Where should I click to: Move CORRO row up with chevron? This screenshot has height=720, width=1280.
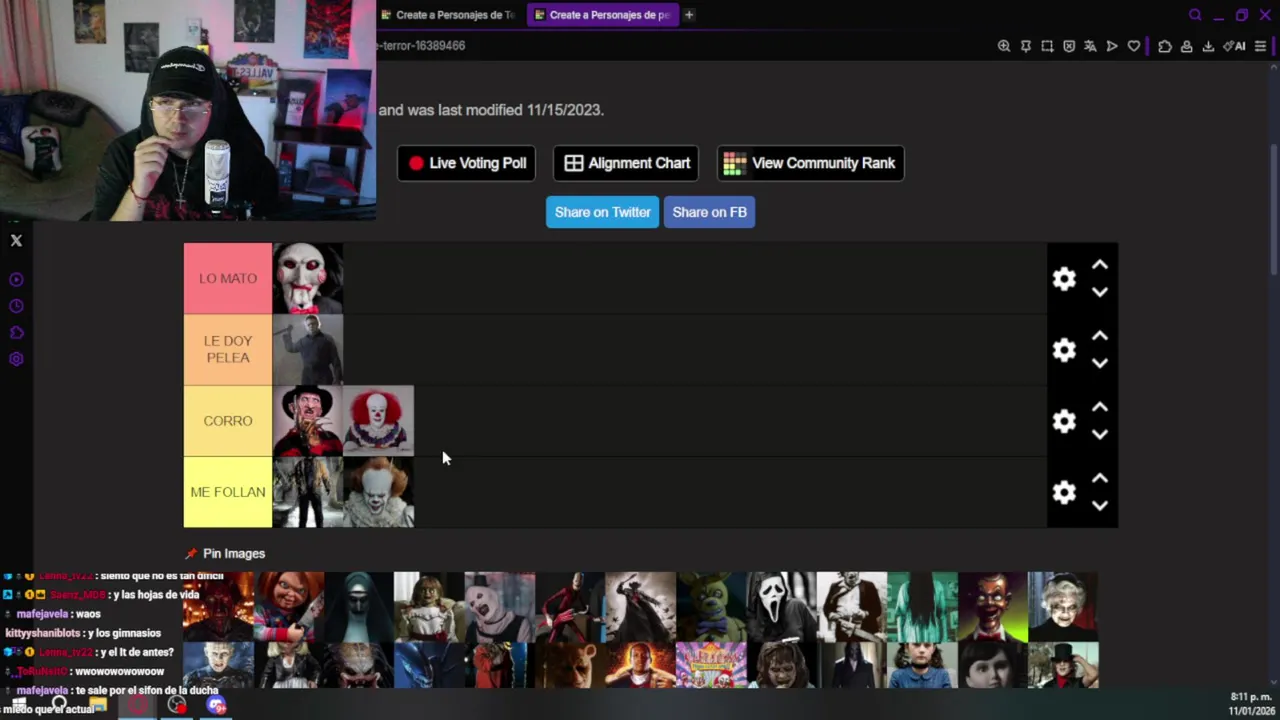[x=1100, y=407]
